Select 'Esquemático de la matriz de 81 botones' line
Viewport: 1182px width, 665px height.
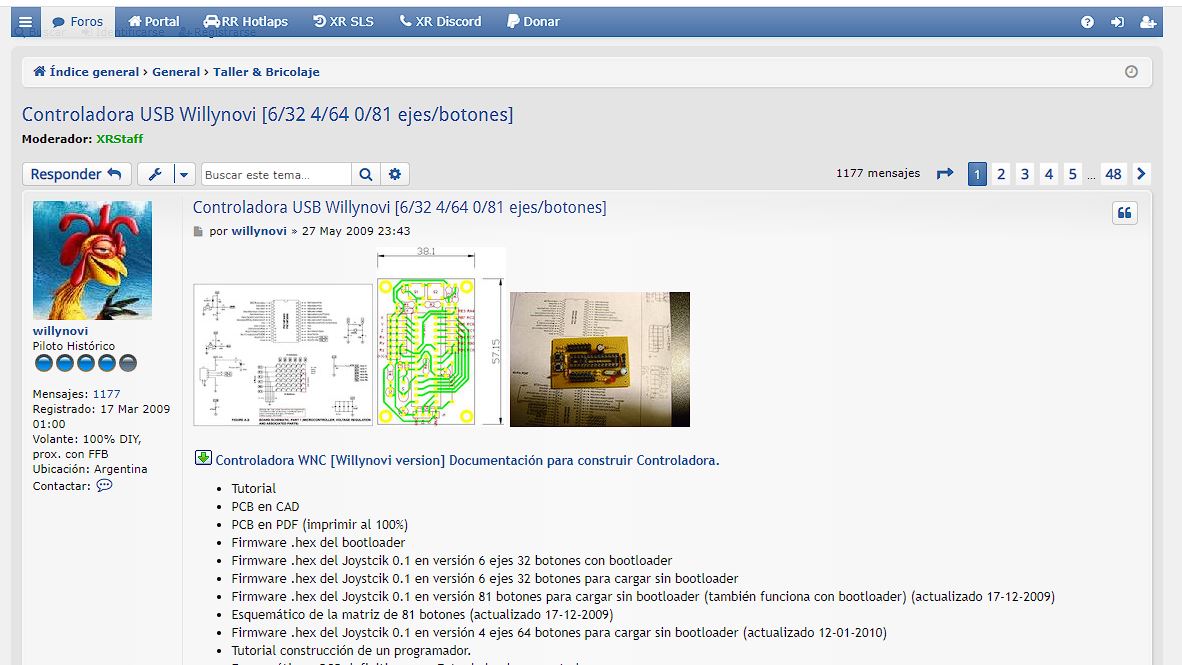(422, 614)
